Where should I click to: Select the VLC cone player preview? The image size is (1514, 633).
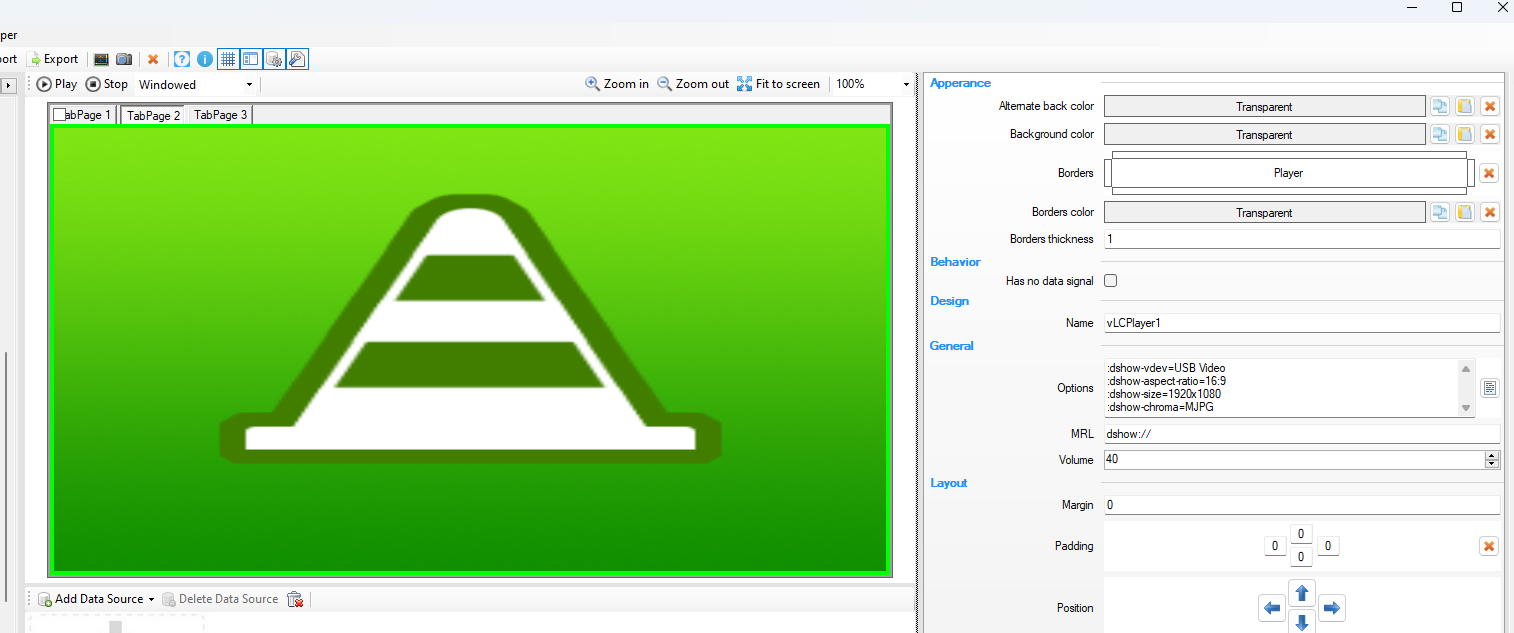pos(470,349)
